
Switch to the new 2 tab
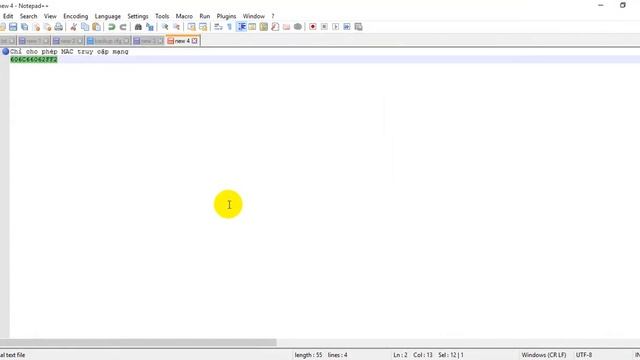pyautogui.click(x=68, y=41)
